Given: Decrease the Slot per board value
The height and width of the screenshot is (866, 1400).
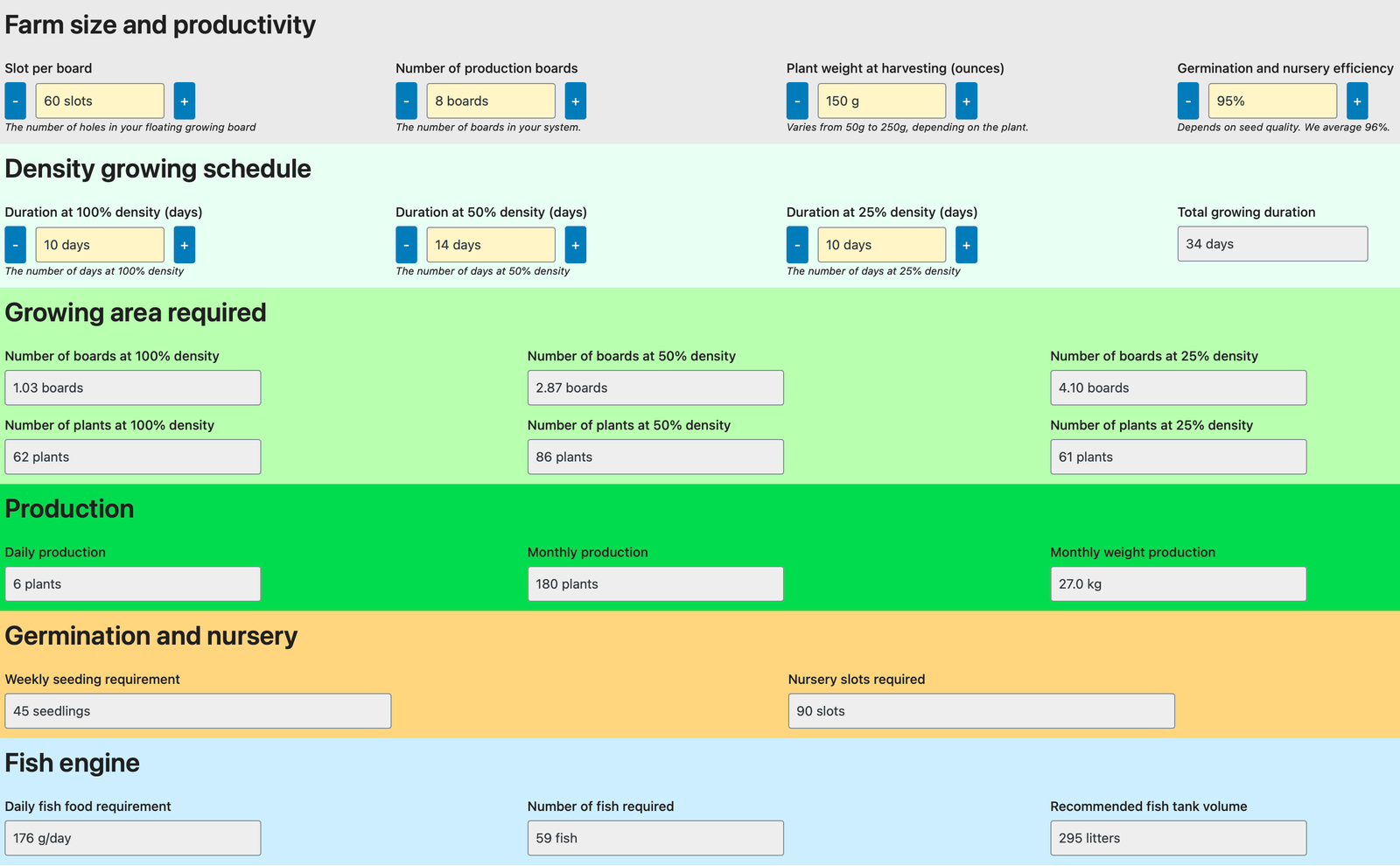Looking at the screenshot, I should (16, 101).
